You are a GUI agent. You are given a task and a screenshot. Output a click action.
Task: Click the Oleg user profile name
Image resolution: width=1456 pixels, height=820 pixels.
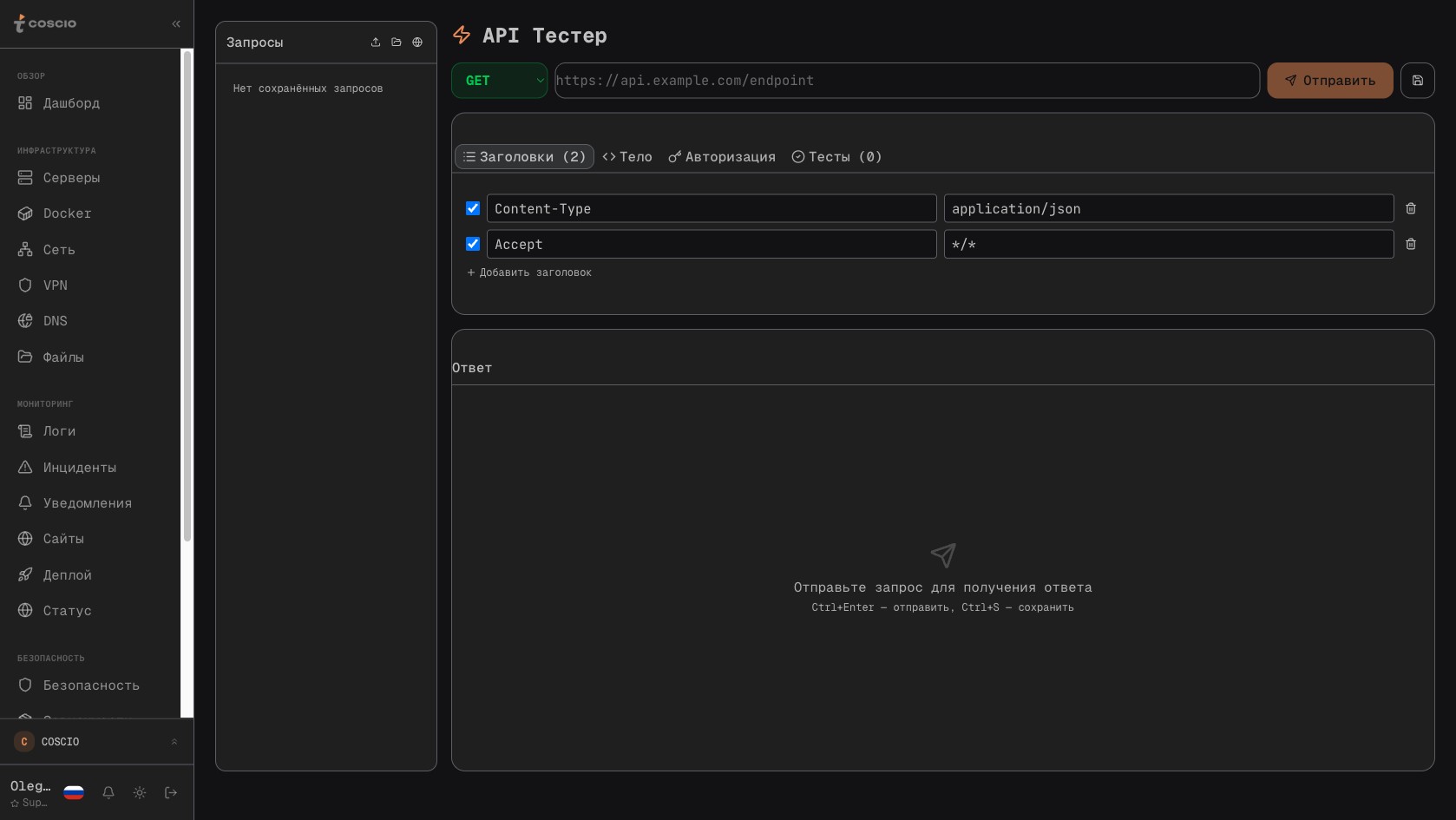(x=30, y=786)
